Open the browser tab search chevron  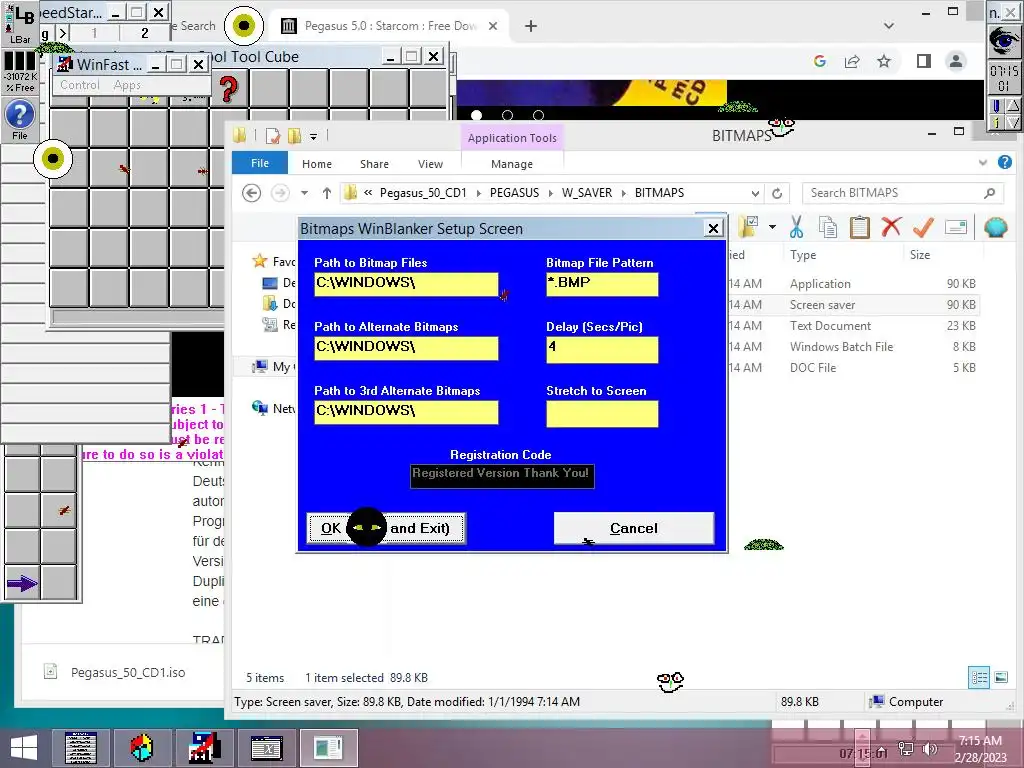coord(889,26)
